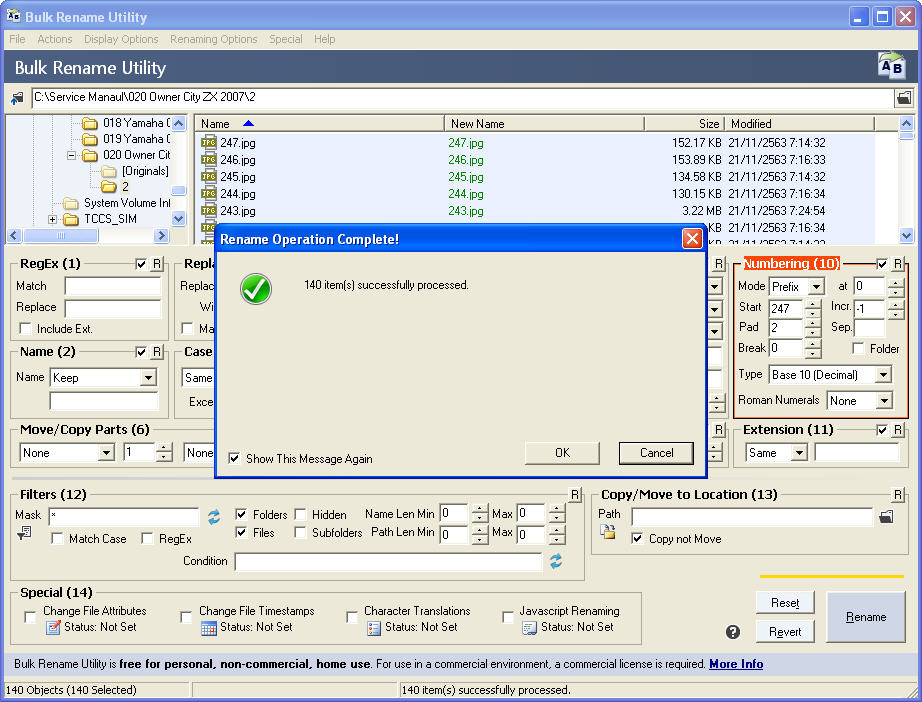922x702 pixels.
Task: Click the Change File Attributes status icon
Action: click(54, 627)
